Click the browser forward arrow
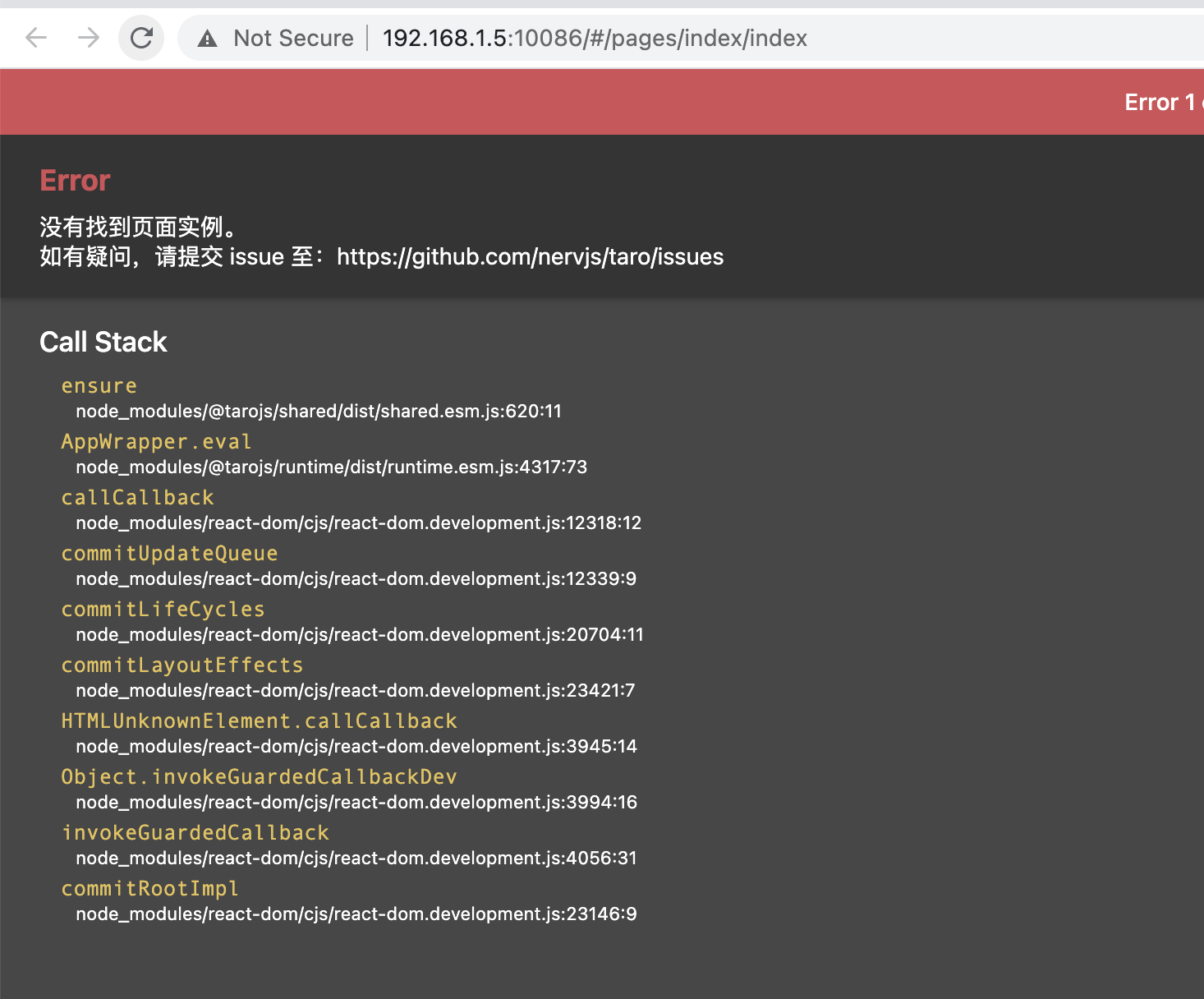The width and height of the screenshot is (1204, 999). click(x=89, y=38)
